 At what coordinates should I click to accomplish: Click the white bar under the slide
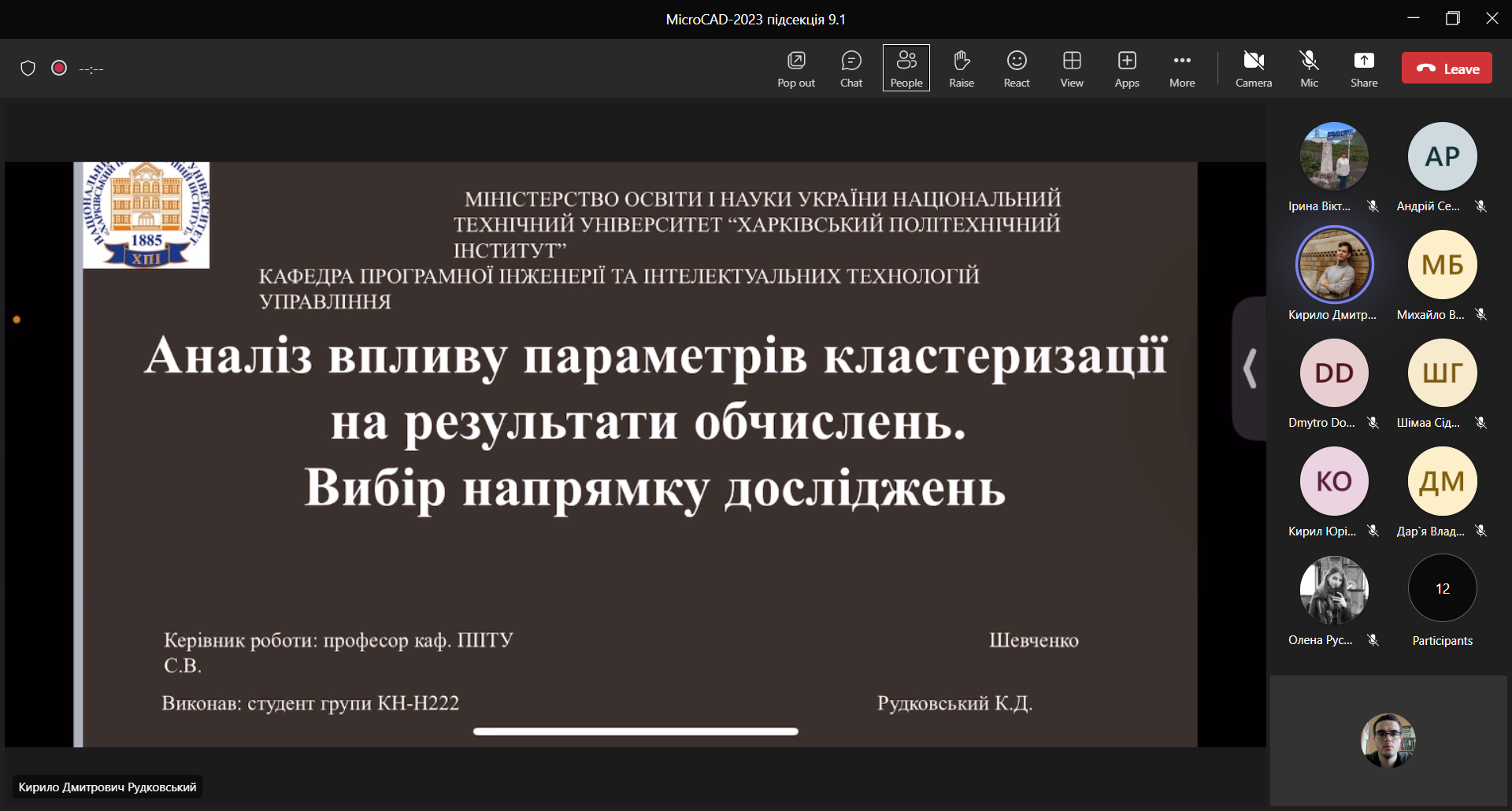coord(636,731)
